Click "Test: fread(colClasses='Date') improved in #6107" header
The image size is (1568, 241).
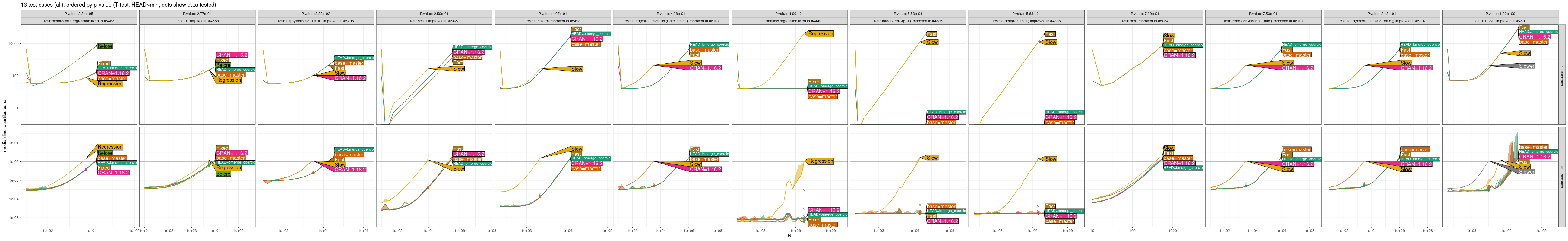(1263, 21)
